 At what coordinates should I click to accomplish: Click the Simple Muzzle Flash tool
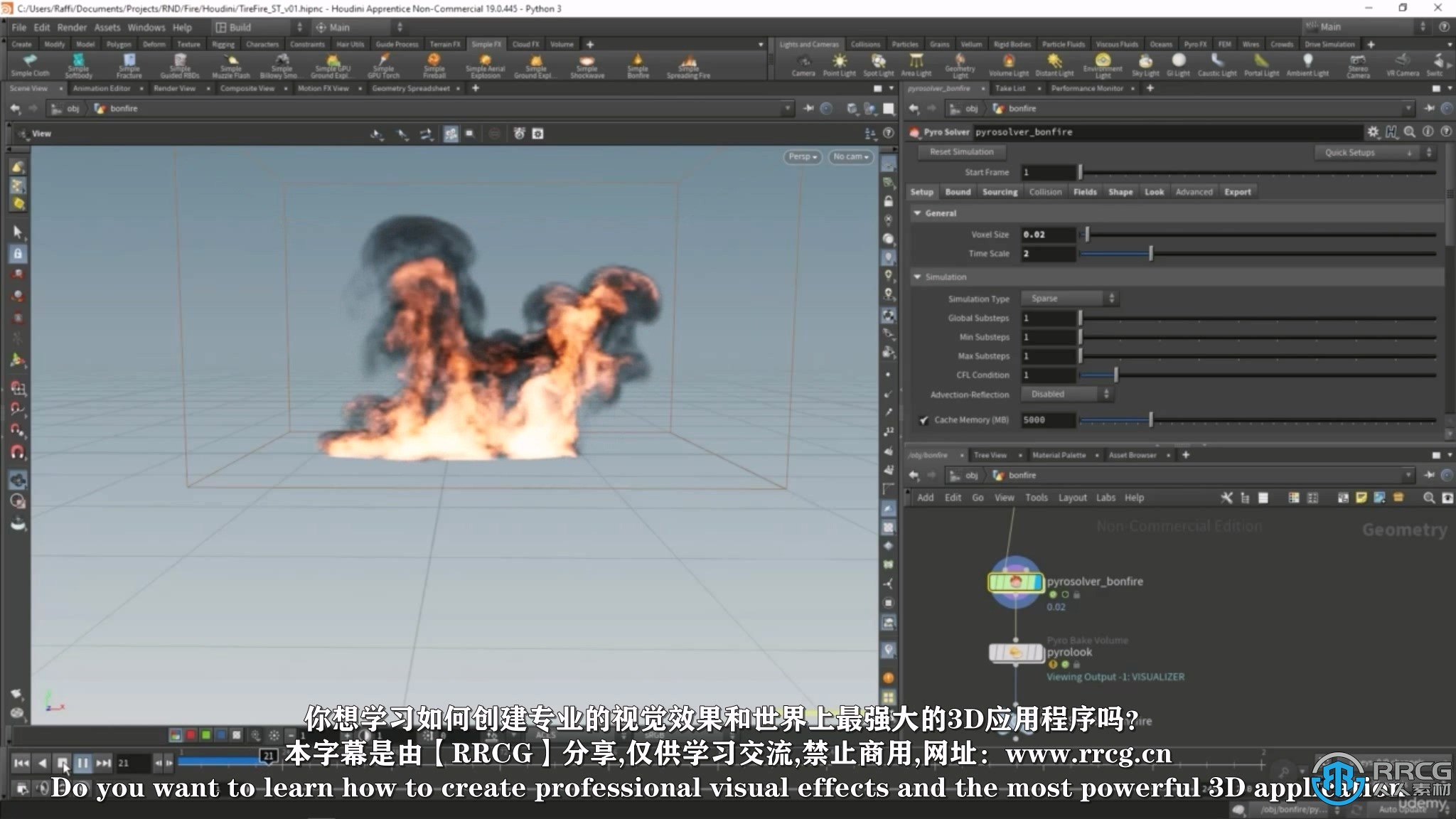[x=231, y=65]
